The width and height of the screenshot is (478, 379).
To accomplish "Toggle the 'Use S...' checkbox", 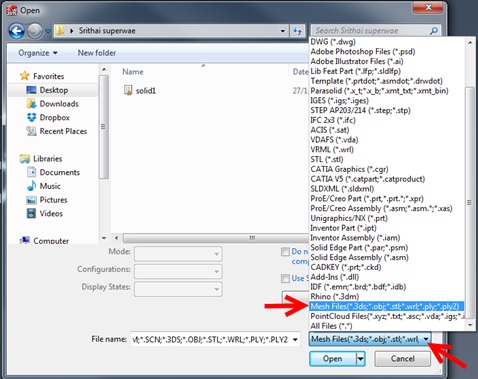I will point(285,278).
